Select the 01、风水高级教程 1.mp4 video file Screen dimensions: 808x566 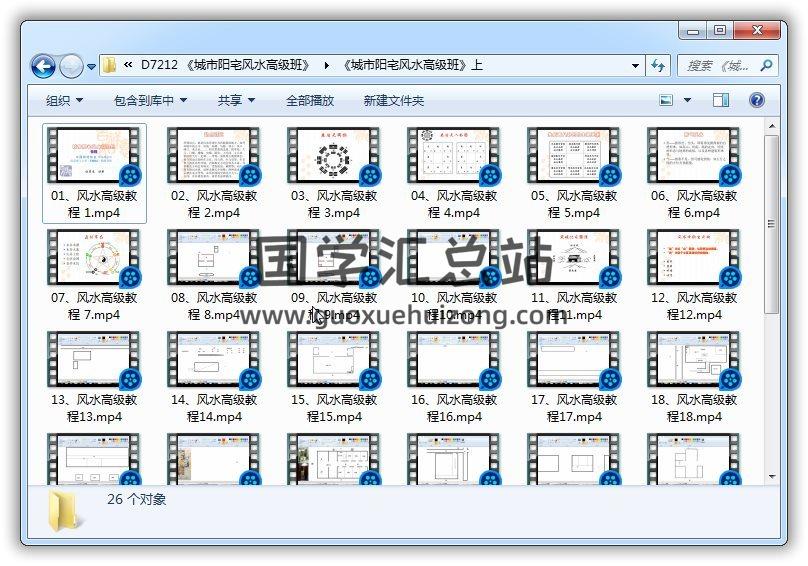[95, 172]
